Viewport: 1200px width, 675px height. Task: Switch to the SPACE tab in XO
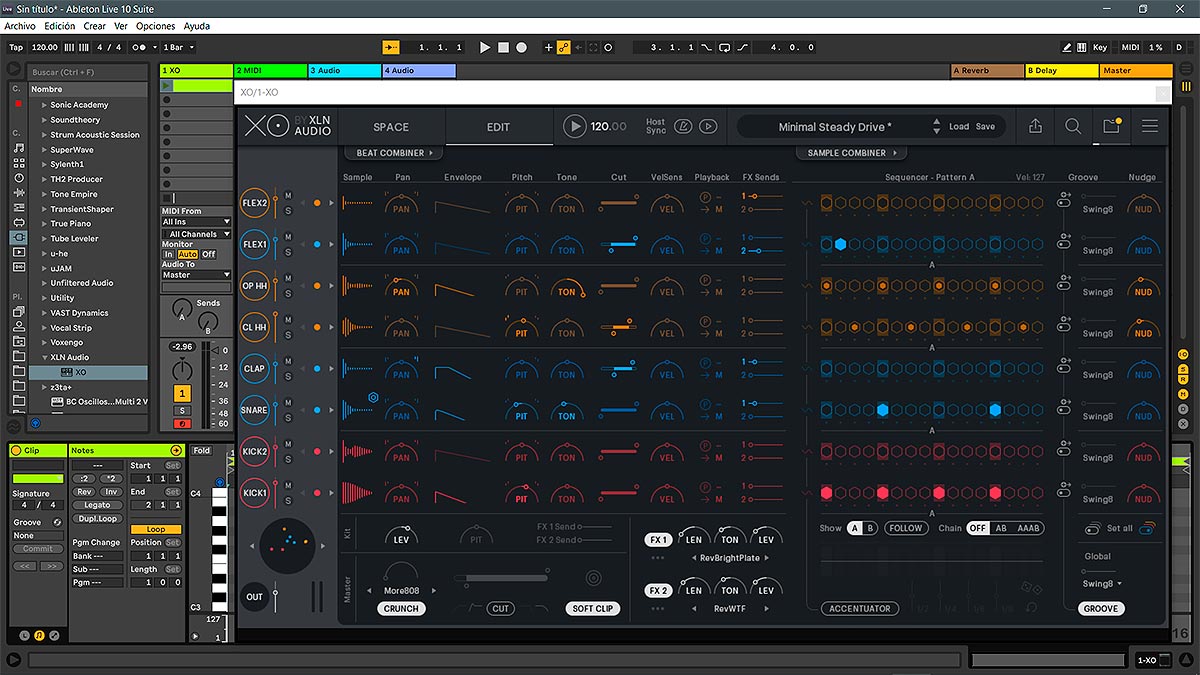click(x=391, y=127)
